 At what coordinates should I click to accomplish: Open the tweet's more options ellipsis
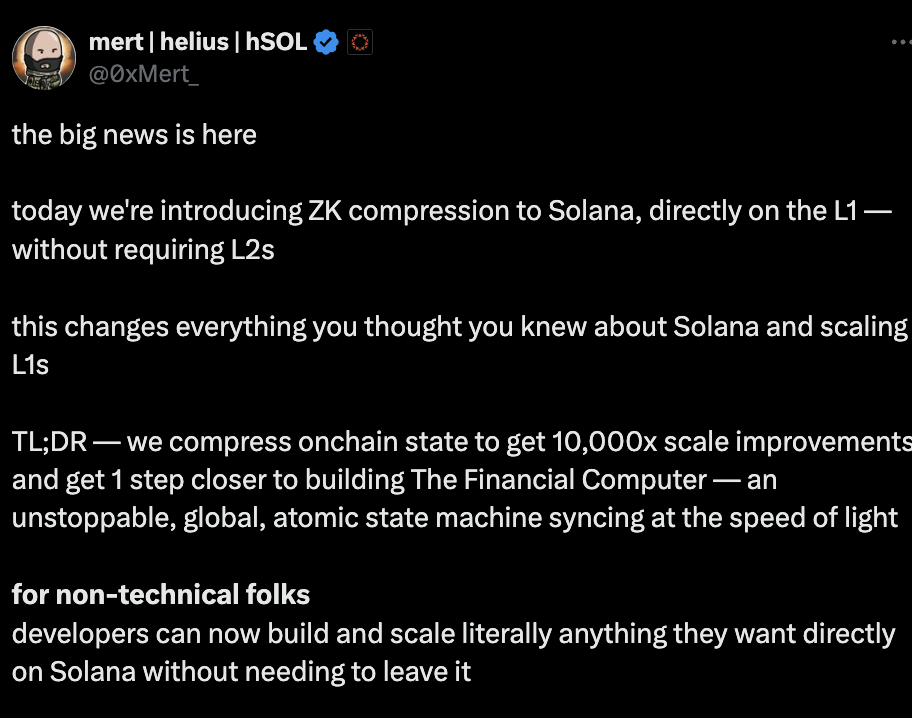coord(901,42)
